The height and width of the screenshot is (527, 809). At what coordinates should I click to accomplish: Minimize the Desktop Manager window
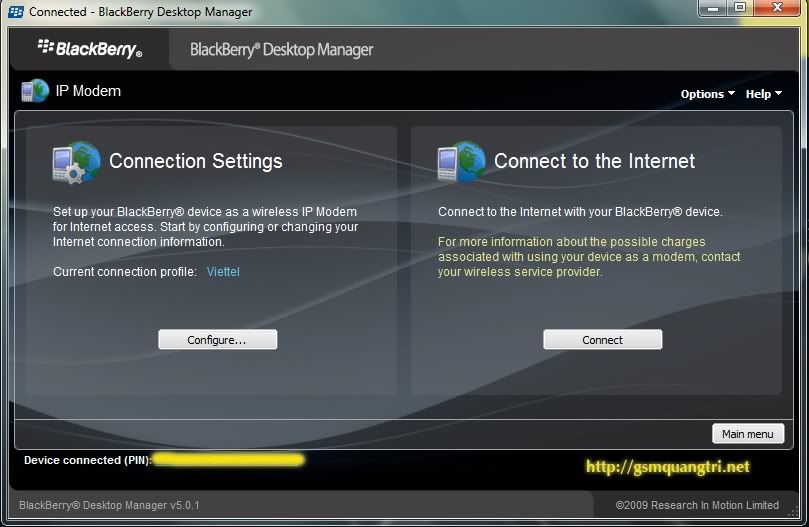point(713,8)
